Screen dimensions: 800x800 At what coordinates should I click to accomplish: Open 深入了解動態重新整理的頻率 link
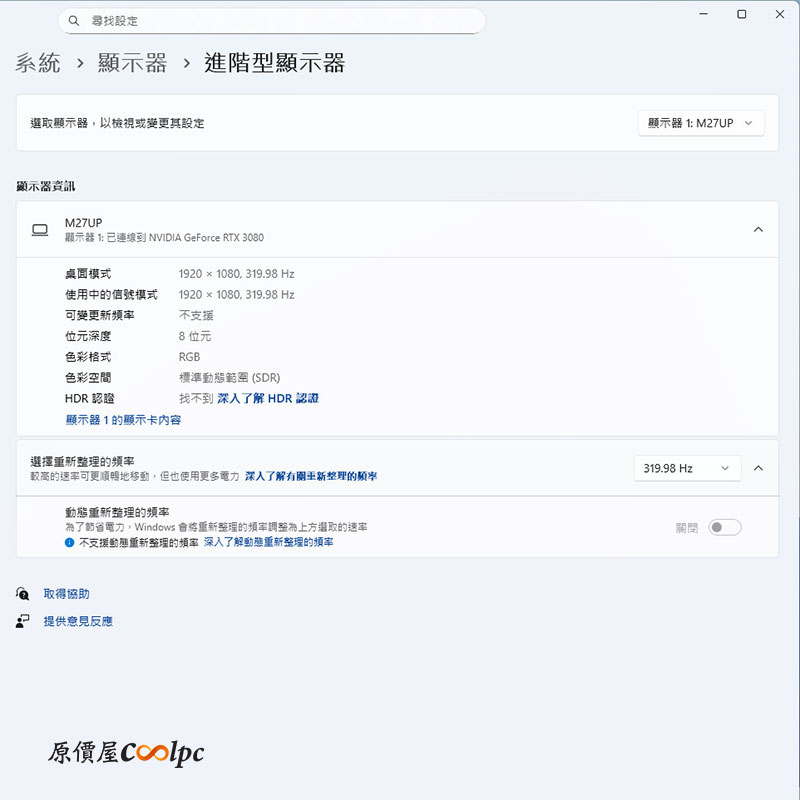[x=268, y=542]
